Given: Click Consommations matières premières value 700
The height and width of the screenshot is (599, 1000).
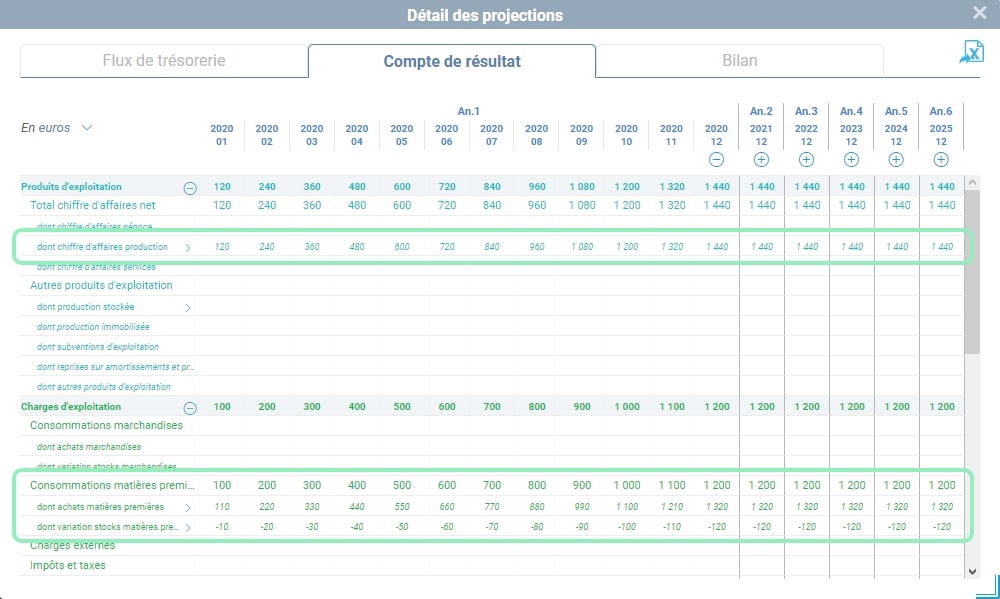Looking at the screenshot, I should tap(492, 485).
